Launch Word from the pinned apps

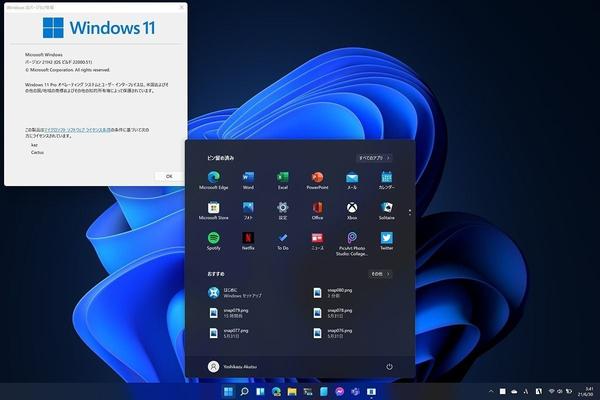[x=248, y=180]
